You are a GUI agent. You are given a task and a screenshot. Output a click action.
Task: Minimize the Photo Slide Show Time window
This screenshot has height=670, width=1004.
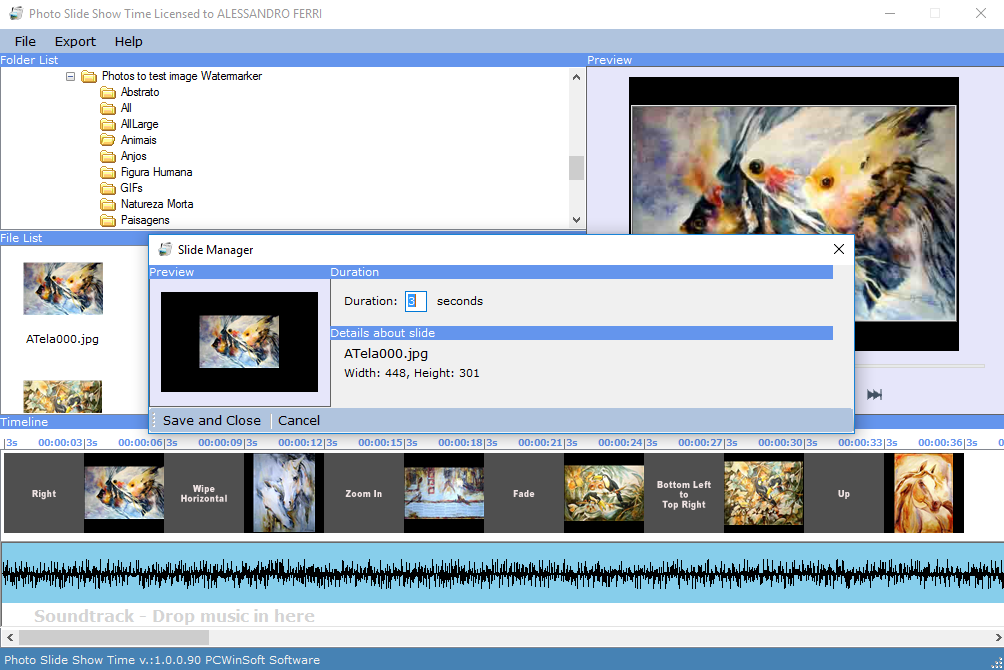(890, 13)
